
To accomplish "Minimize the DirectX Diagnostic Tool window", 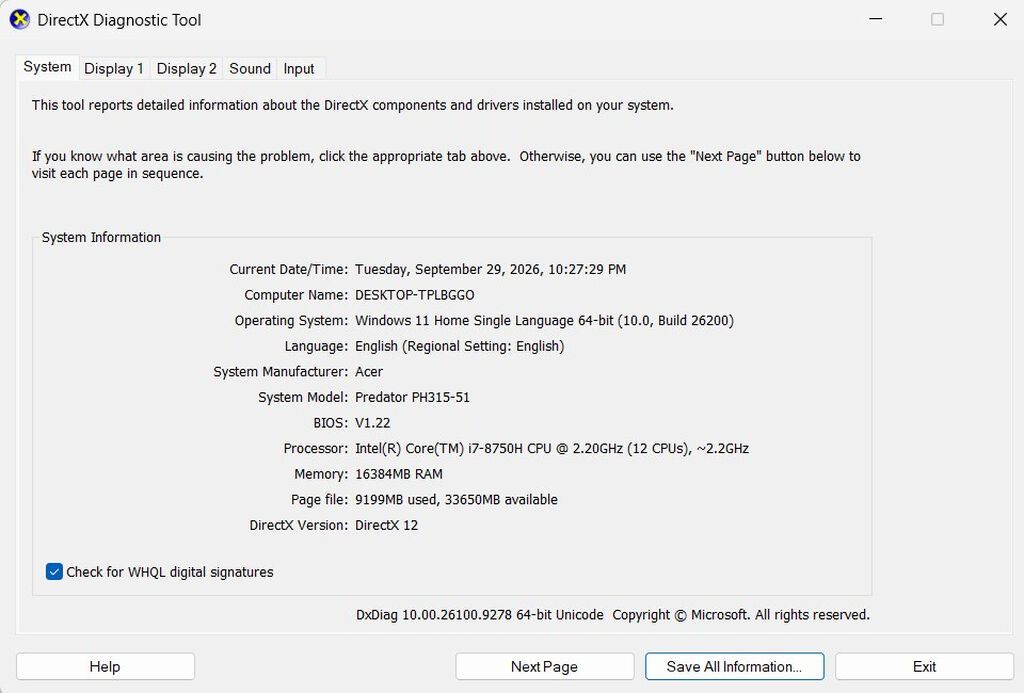I will tap(876, 19).
